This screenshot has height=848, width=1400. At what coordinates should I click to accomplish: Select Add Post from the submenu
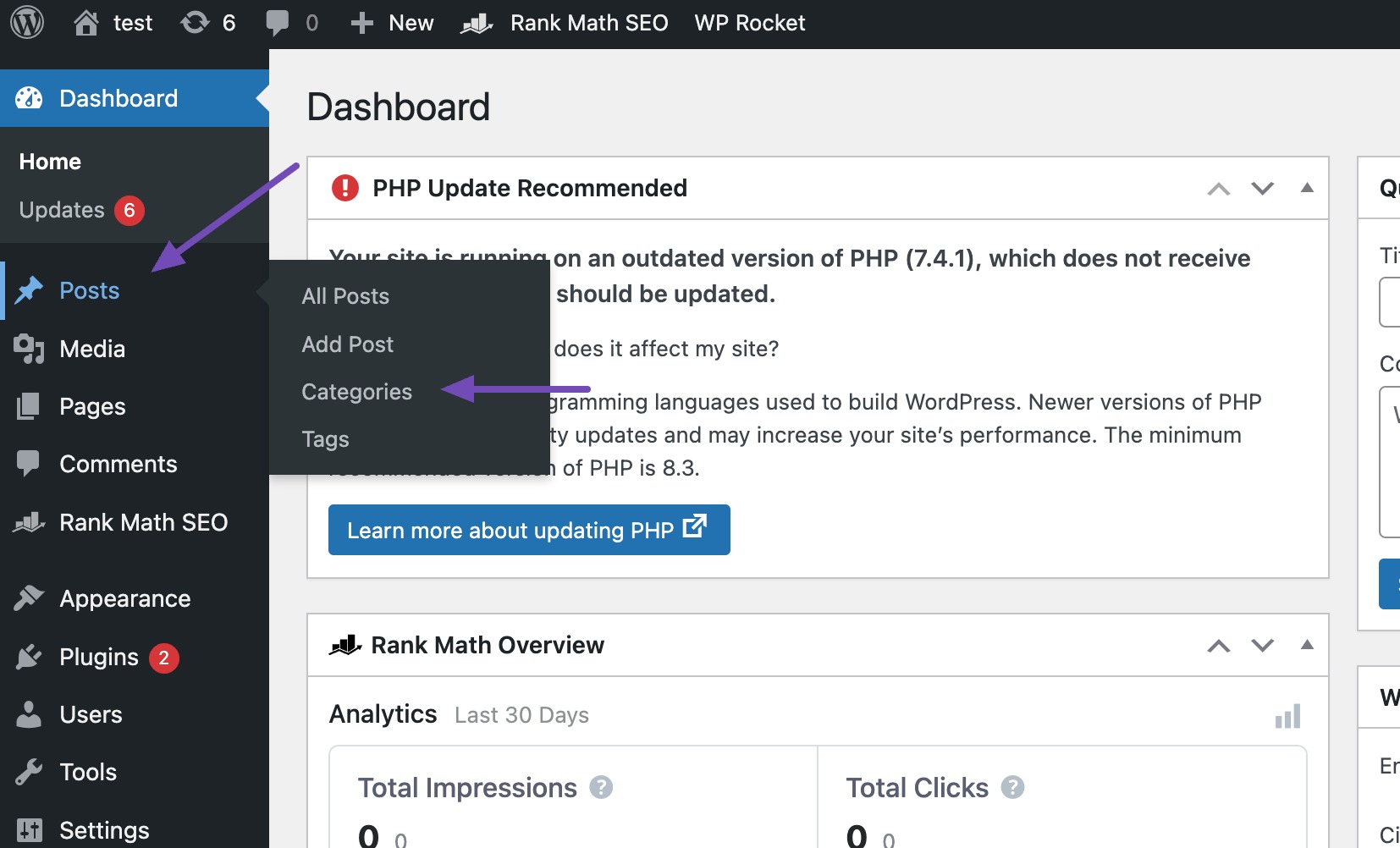click(x=347, y=344)
